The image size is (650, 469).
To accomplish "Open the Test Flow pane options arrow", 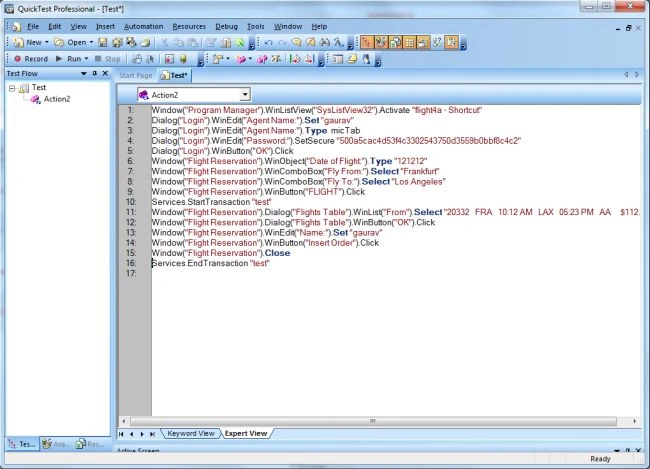I will [x=83, y=73].
